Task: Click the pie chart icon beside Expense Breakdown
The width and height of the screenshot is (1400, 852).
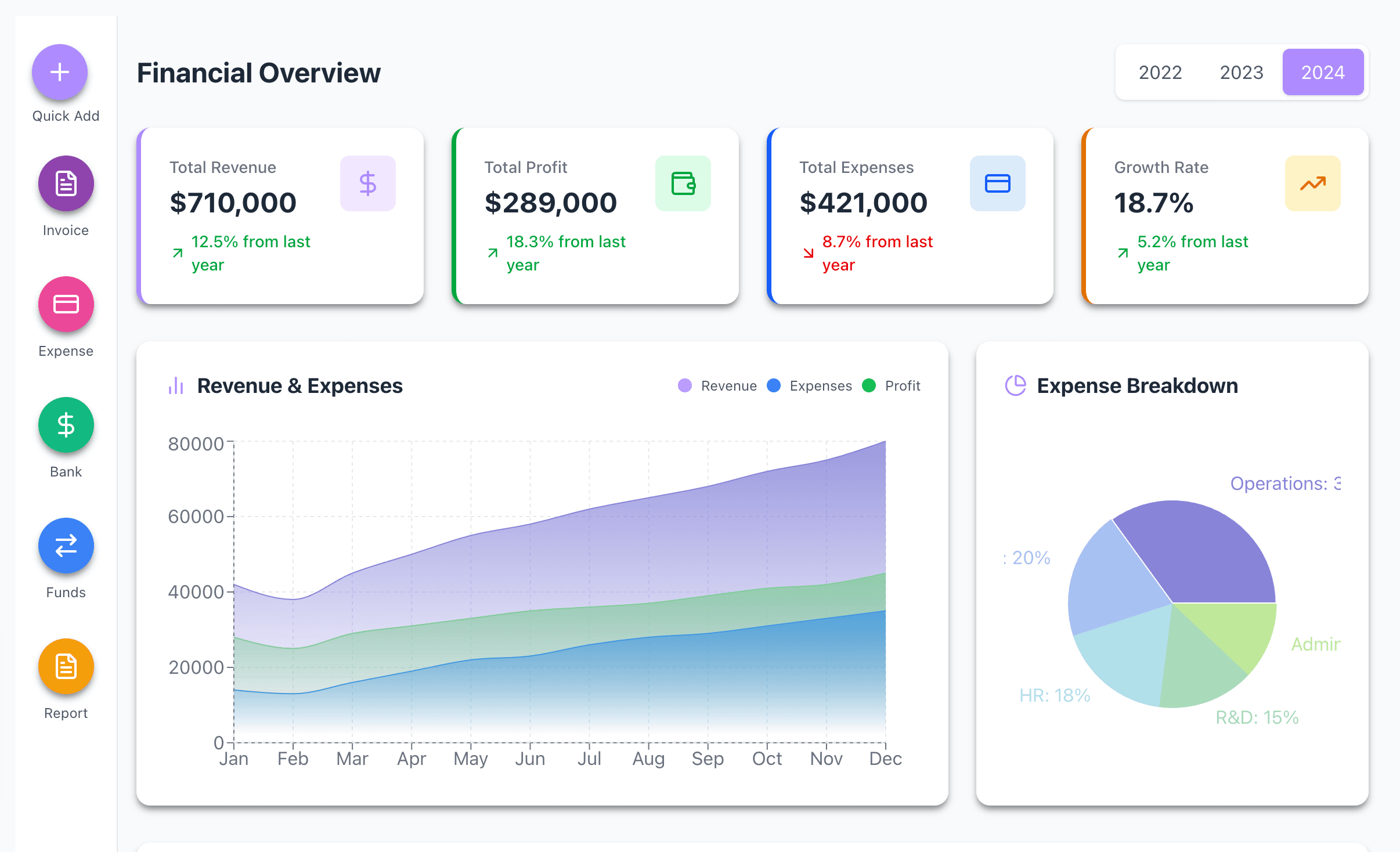Action: (x=1015, y=386)
